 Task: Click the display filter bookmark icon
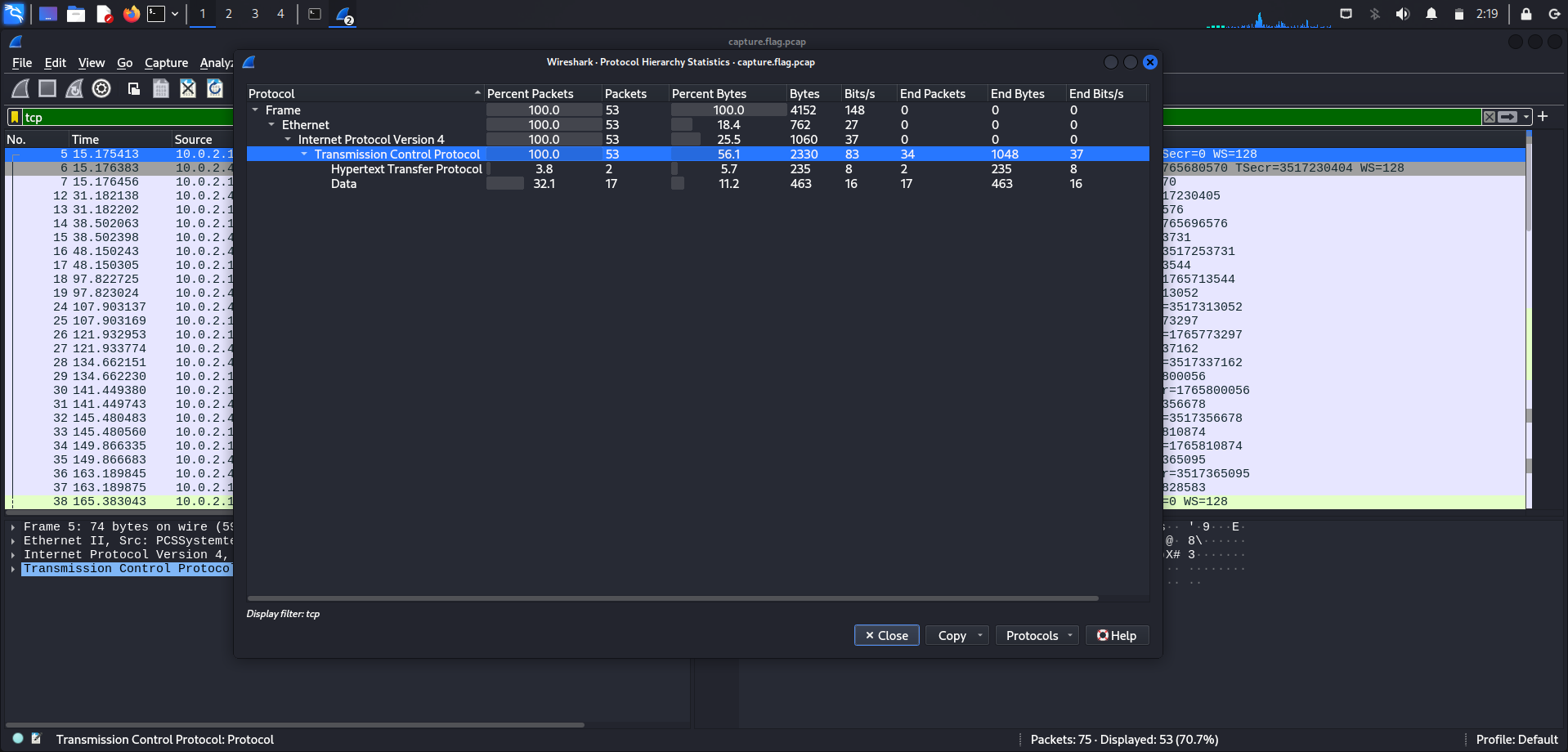pos(15,117)
